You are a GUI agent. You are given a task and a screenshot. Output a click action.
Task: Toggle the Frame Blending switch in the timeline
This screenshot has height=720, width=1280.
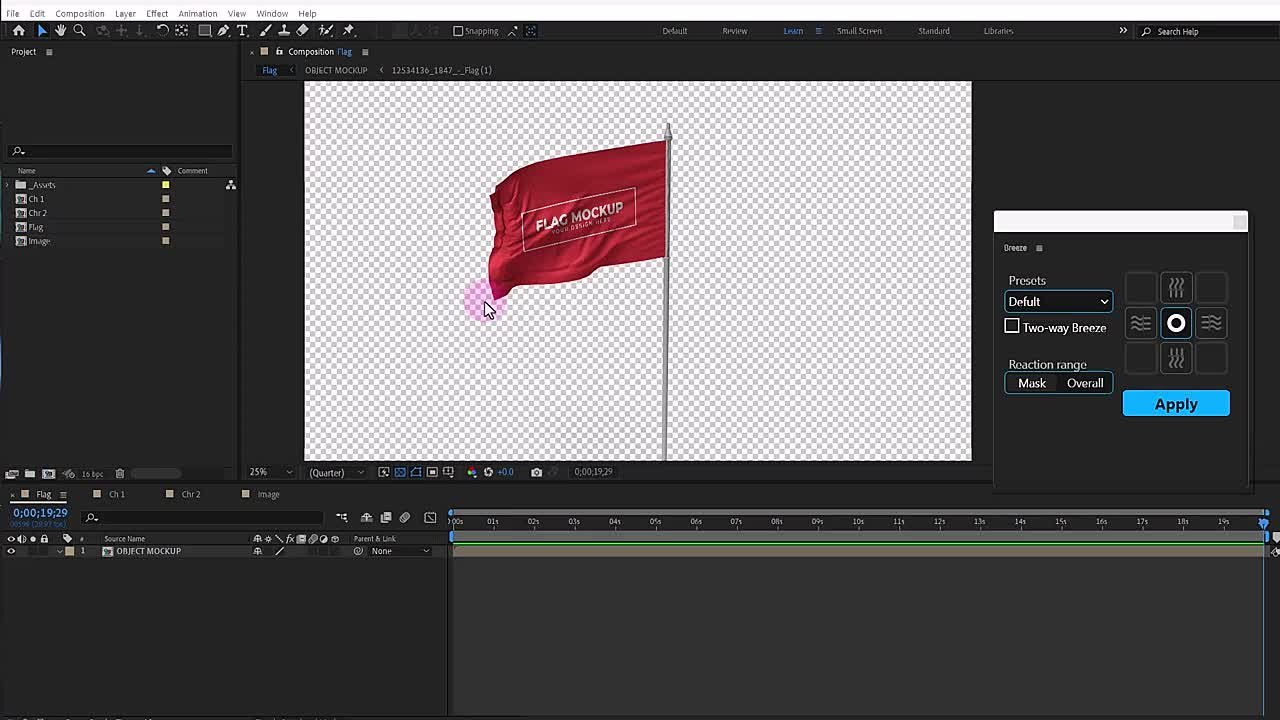pos(386,518)
